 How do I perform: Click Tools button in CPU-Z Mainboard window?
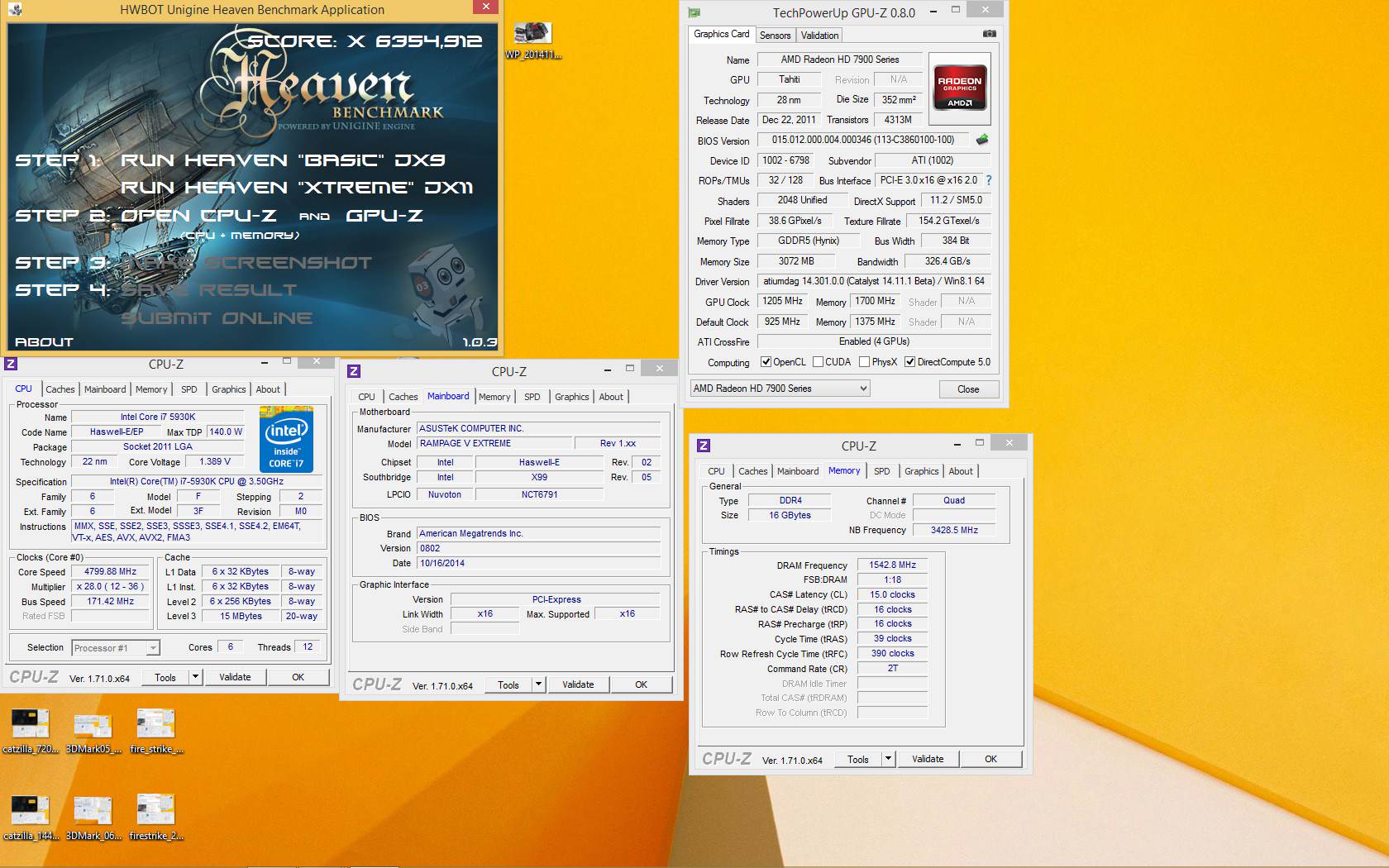(508, 684)
